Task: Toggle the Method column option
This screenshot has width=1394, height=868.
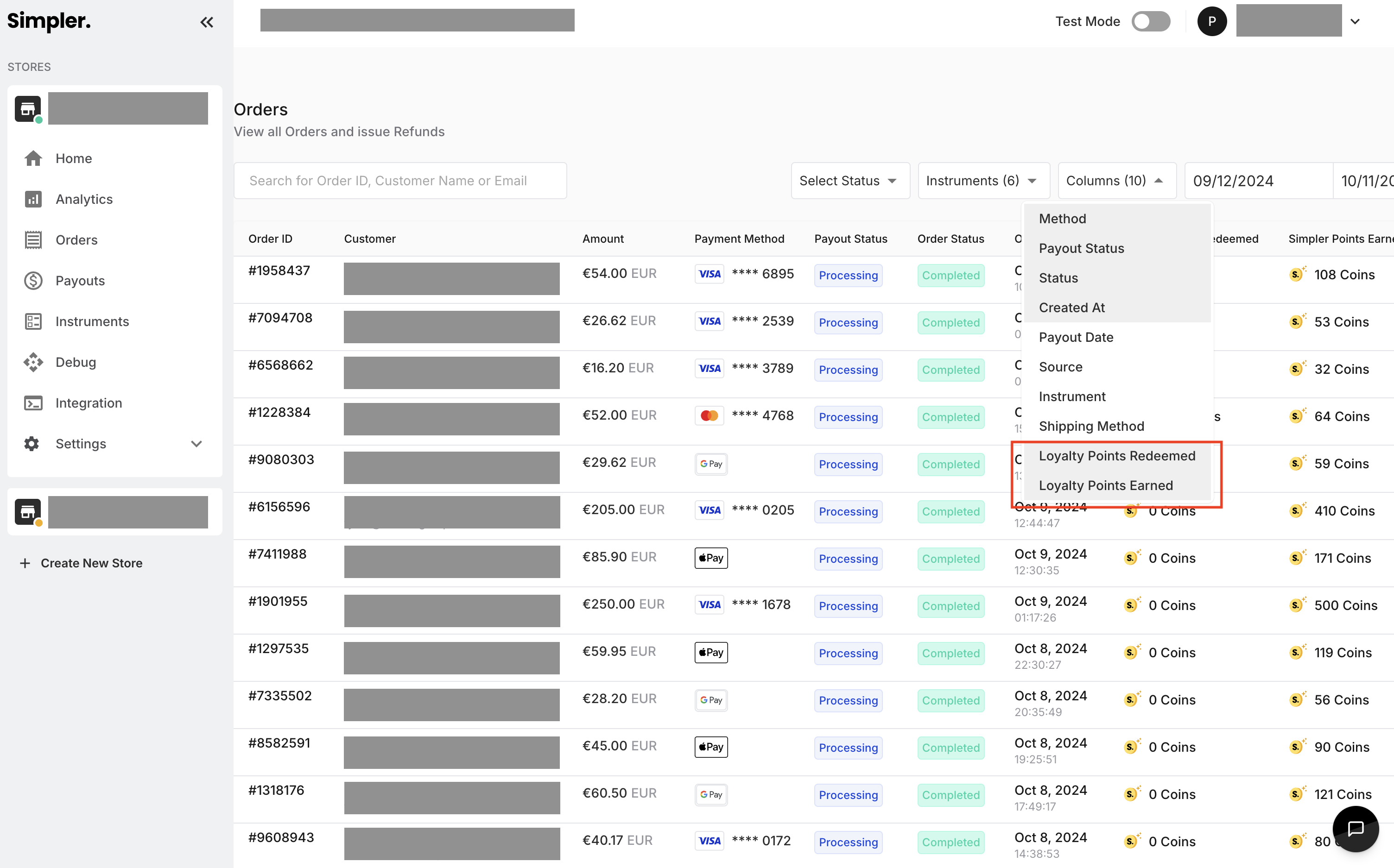Action: [x=1117, y=219]
